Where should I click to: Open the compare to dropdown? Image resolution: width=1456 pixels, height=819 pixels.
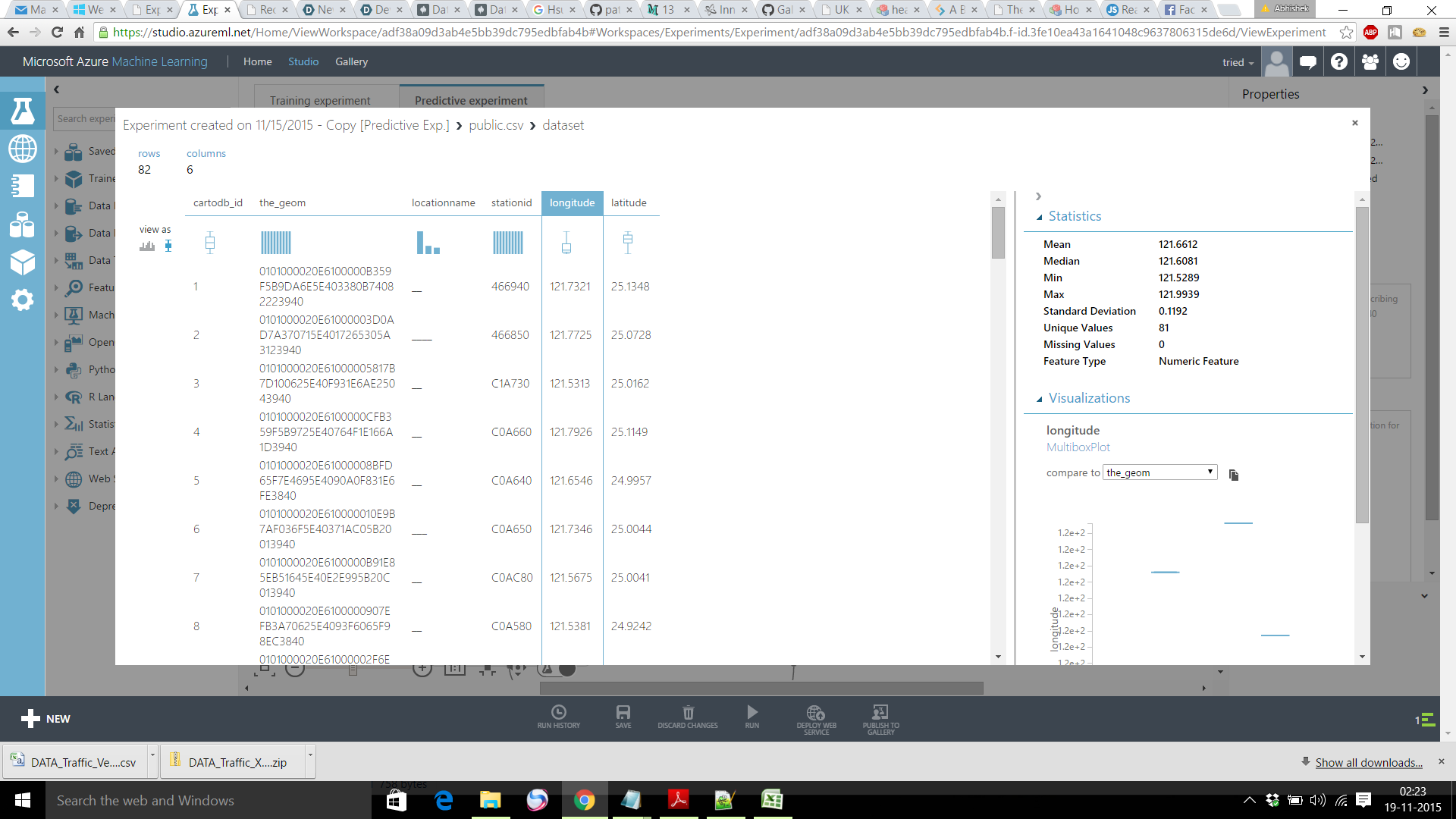[x=1159, y=472]
